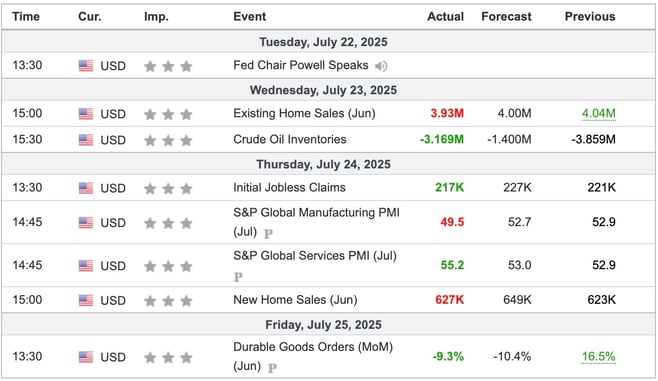This screenshot has width=658, height=381.
Task: Click the US flag in New Home Sales row
Action: (86, 300)
